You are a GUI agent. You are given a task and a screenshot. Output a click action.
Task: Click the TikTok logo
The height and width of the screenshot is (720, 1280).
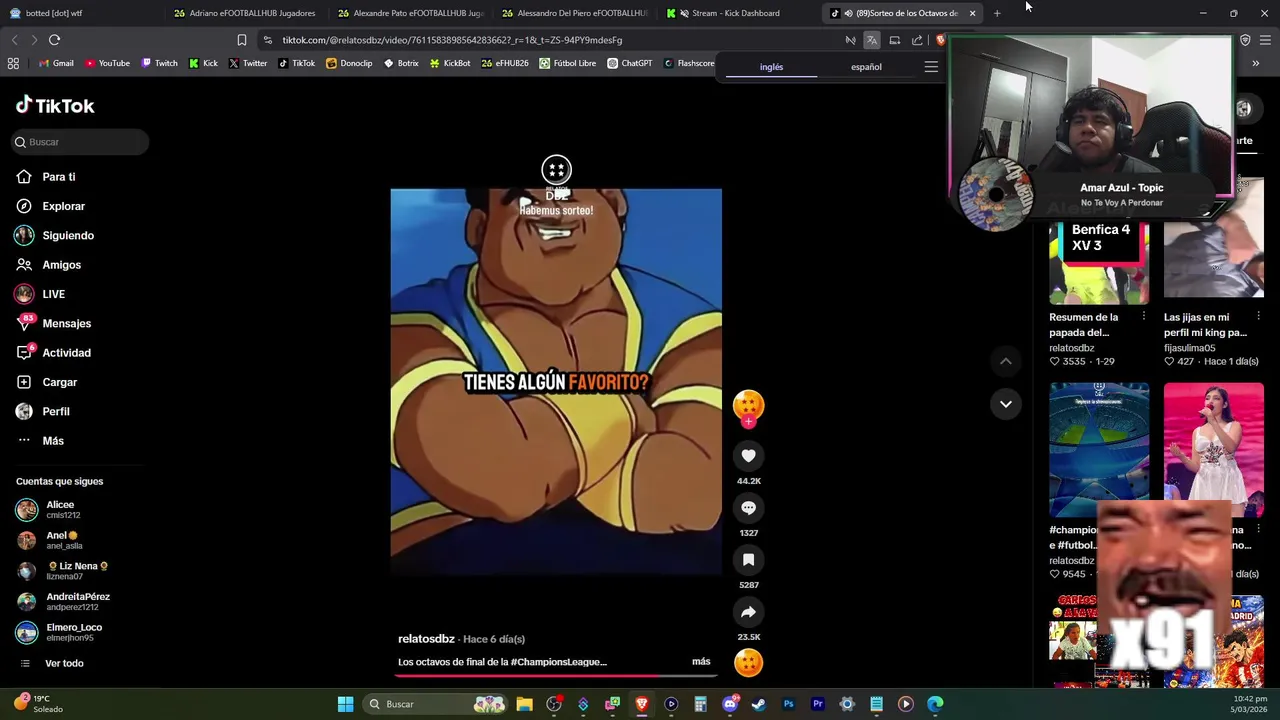point(55,105)
